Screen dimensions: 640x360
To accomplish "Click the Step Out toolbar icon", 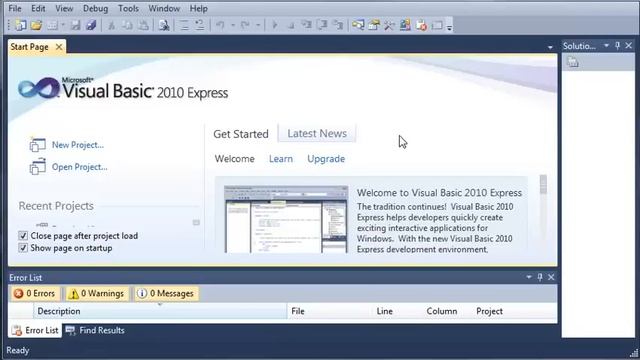I will (338, 25).
